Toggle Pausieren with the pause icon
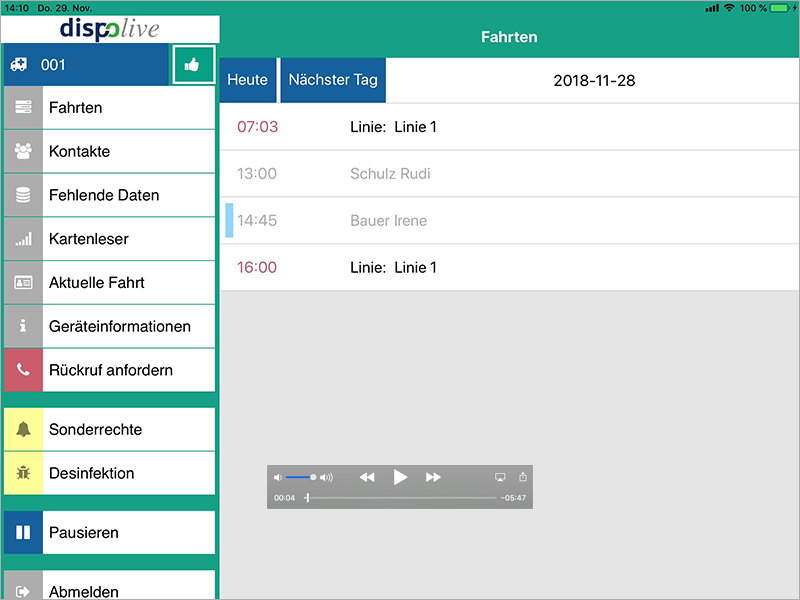The width and height of the screenshot is (800, 600). coord(23,533)
